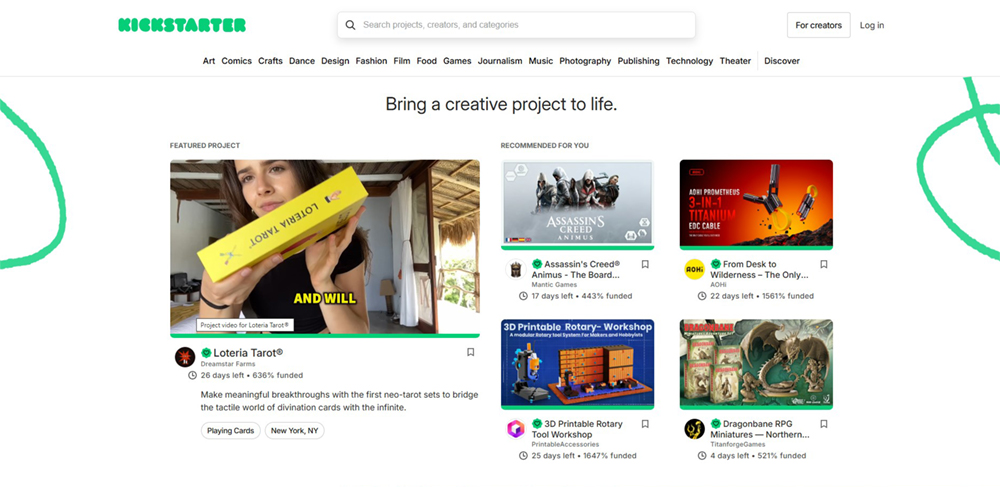Open the Food category

point(427,61)
